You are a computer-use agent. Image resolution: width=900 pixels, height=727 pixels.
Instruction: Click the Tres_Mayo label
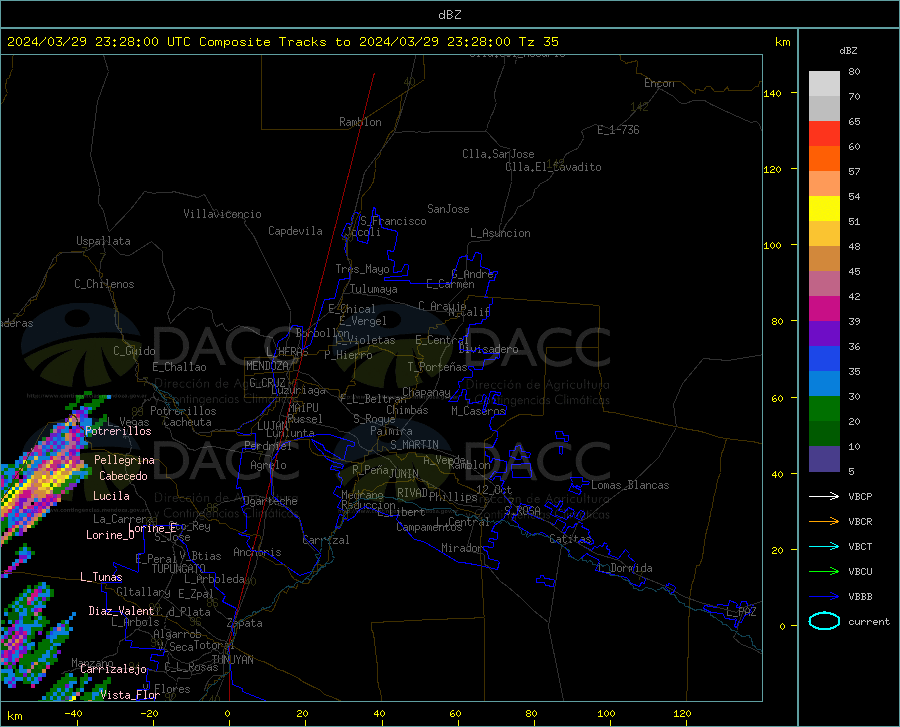362,269
